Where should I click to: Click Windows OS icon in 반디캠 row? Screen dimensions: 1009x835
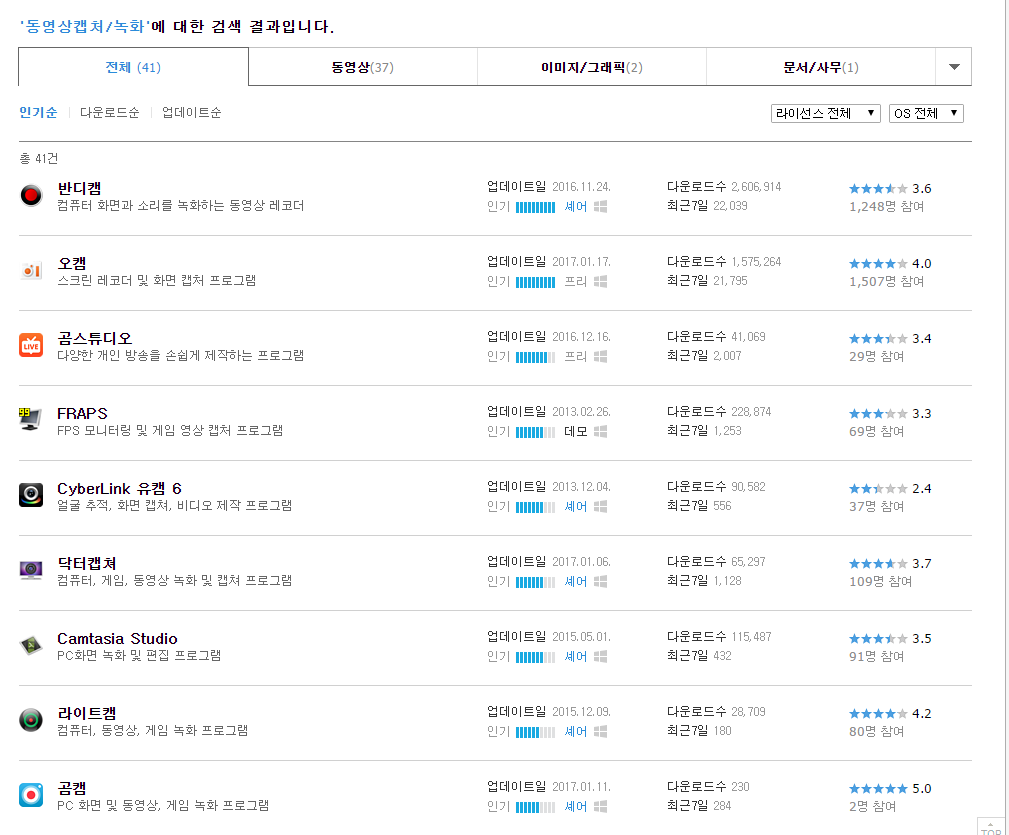[600, 206]
